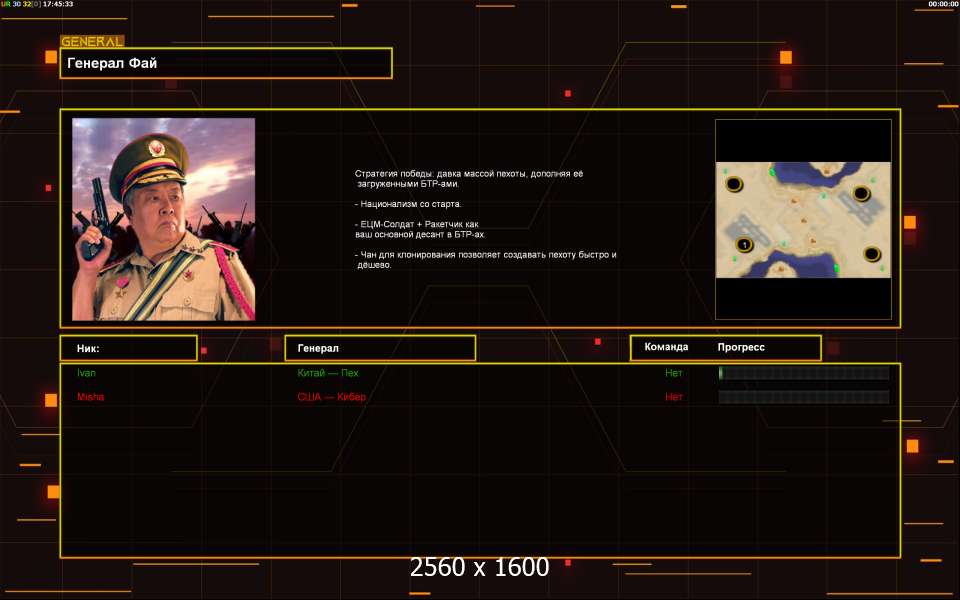Click the desert minimap preview
This screenshot has width=960, height=600.
point(803,220)
